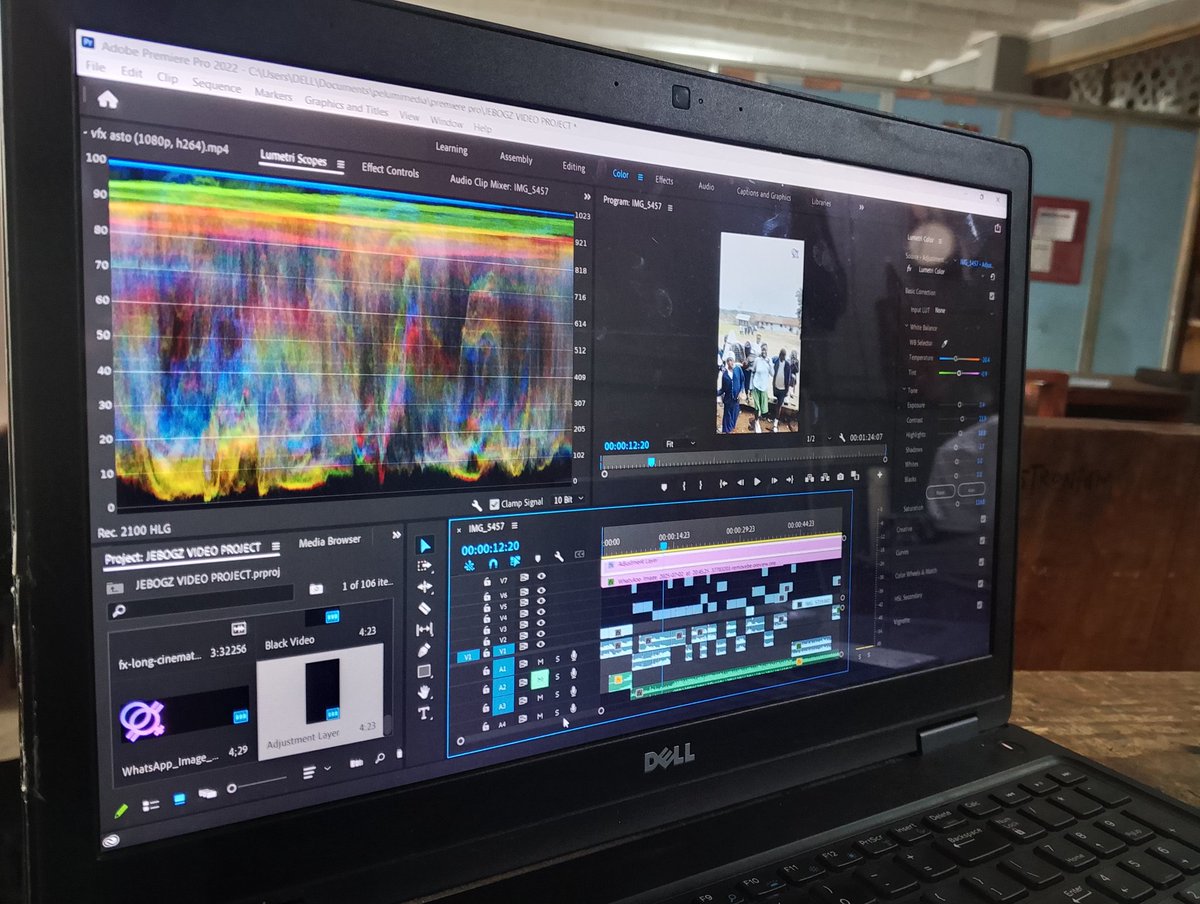Image resolution: width=1200 pixels, height=904 pixels.
Task: Click the Linked Selection icon in timeline
Action: pyautogui.click(x=515, y=562)
